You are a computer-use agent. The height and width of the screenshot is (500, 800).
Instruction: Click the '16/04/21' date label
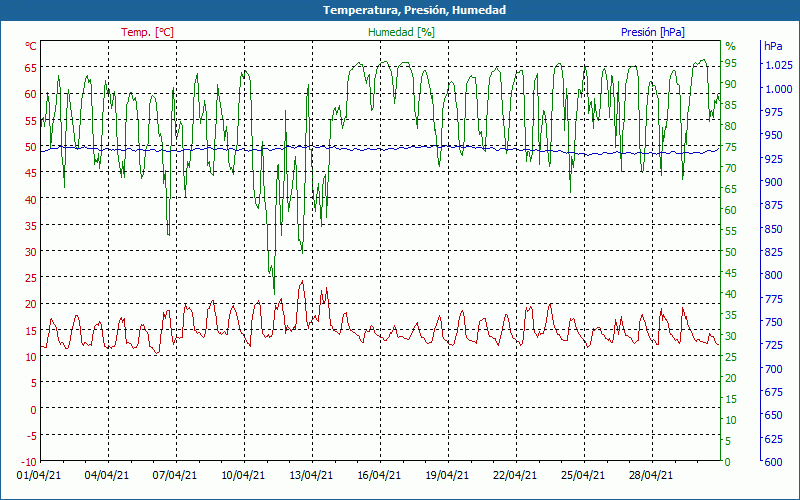pyautogui.click(x=379, y=475)
